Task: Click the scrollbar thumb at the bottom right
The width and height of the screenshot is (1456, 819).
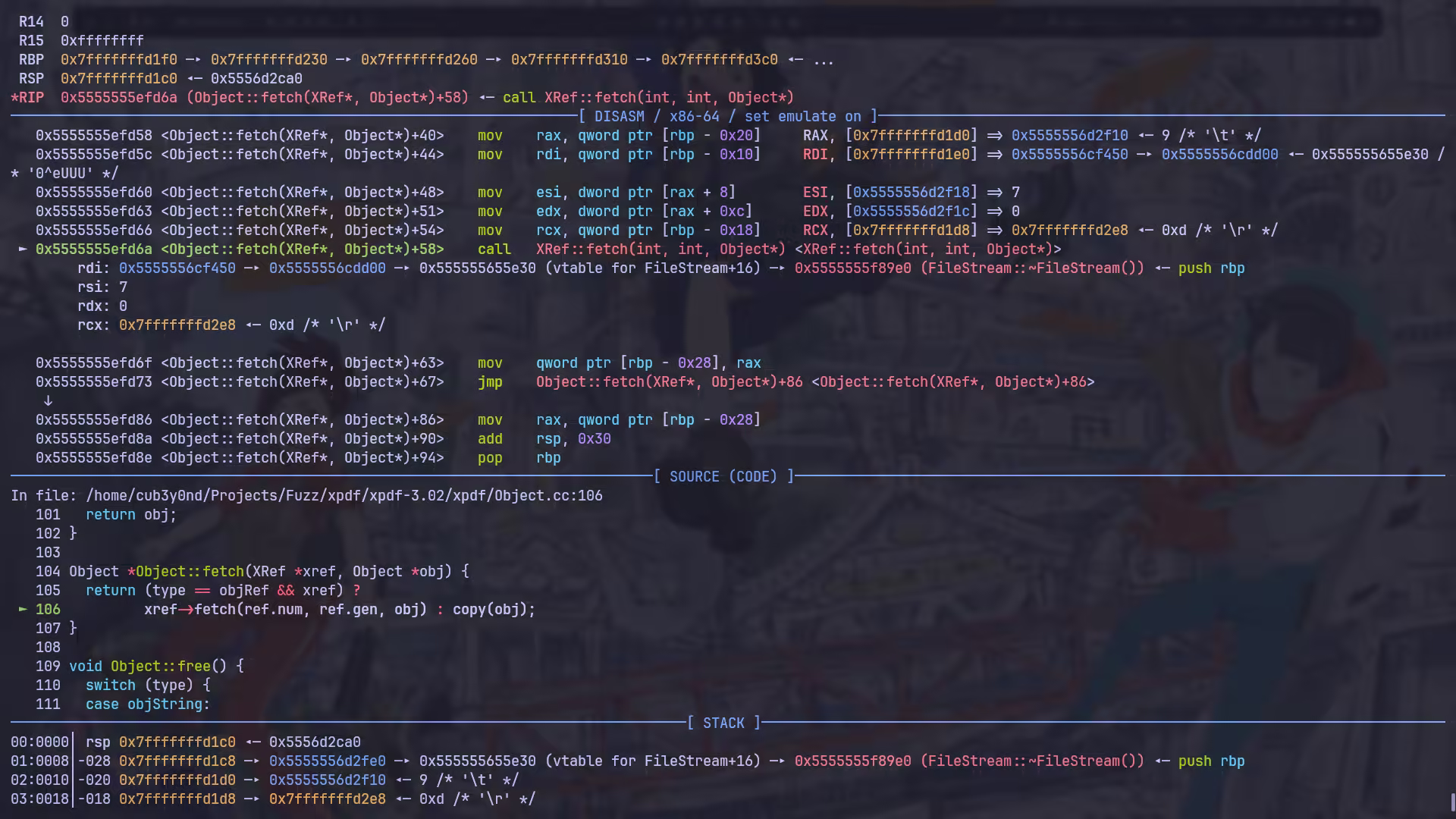Action: click(x=1451, y=802)
